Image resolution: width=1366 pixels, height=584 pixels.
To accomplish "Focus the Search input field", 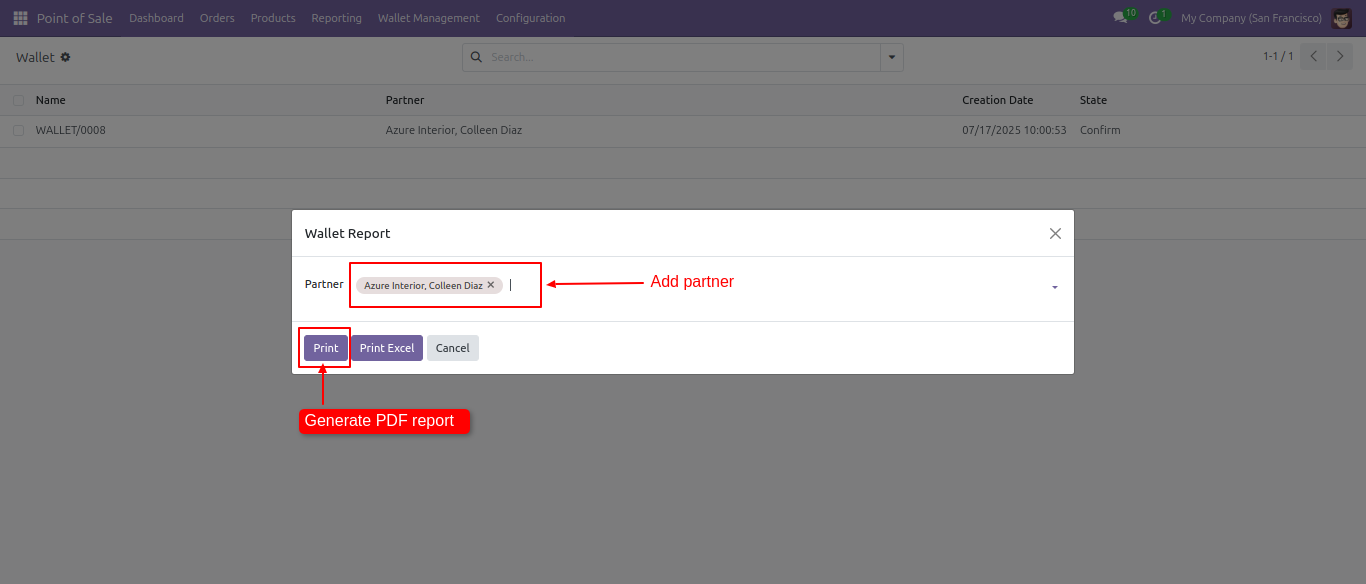I will point(680,58).
